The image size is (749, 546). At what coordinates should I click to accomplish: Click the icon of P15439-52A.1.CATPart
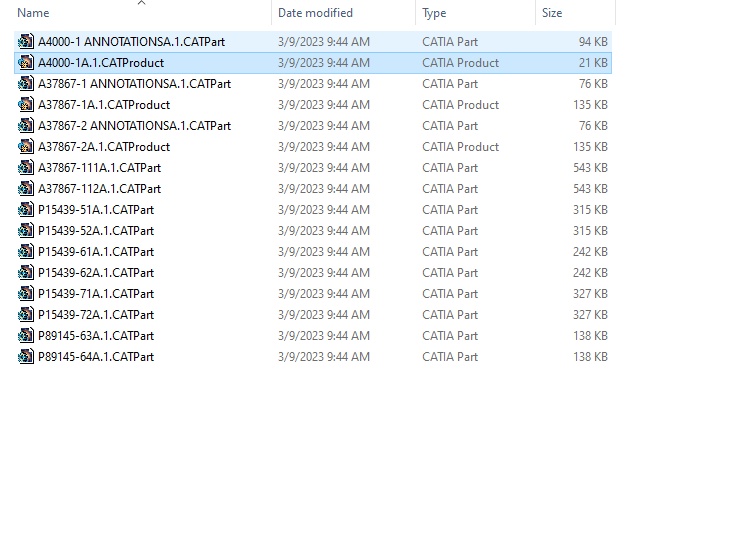click(26, 231)
